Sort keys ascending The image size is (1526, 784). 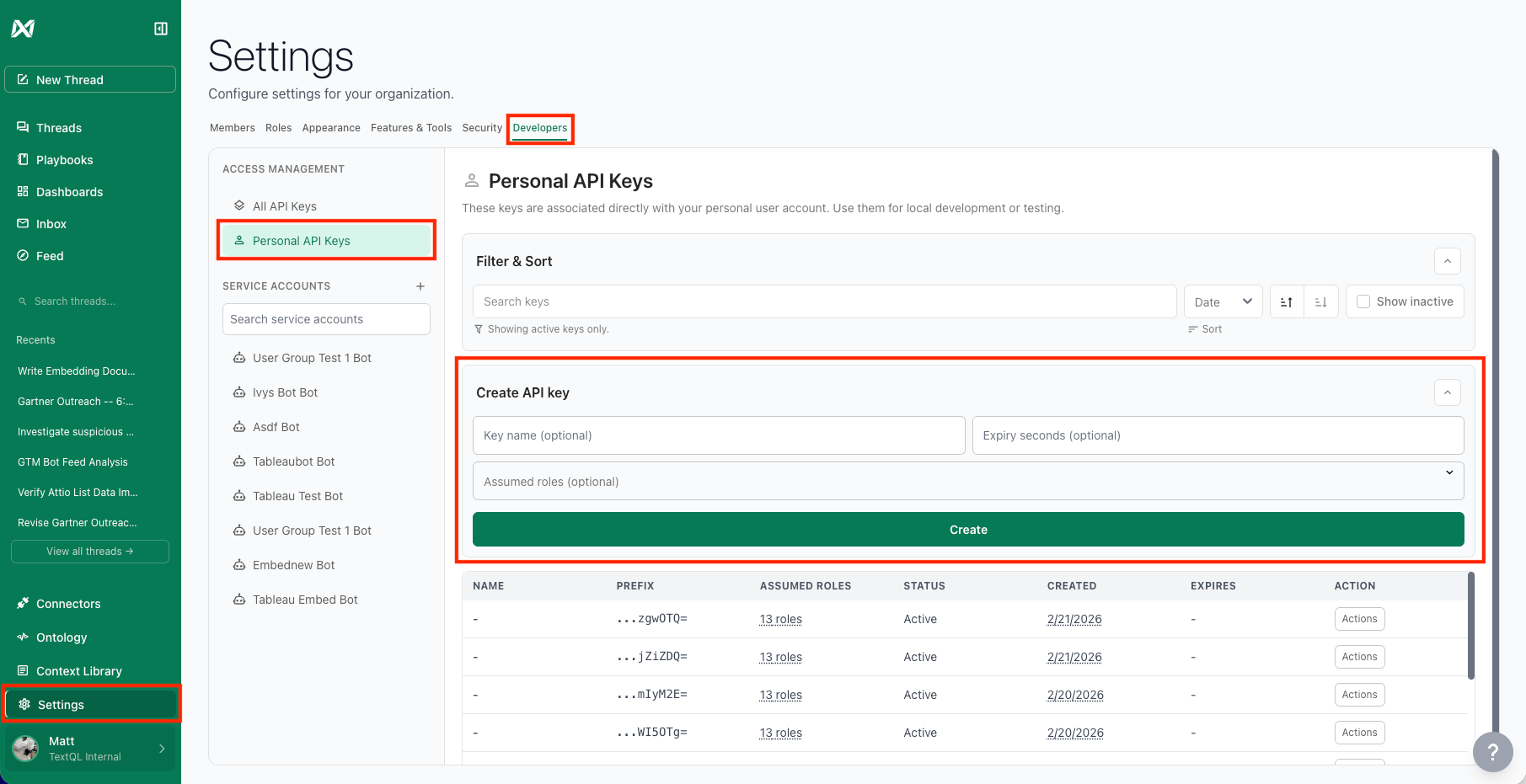coord(1287,301)
